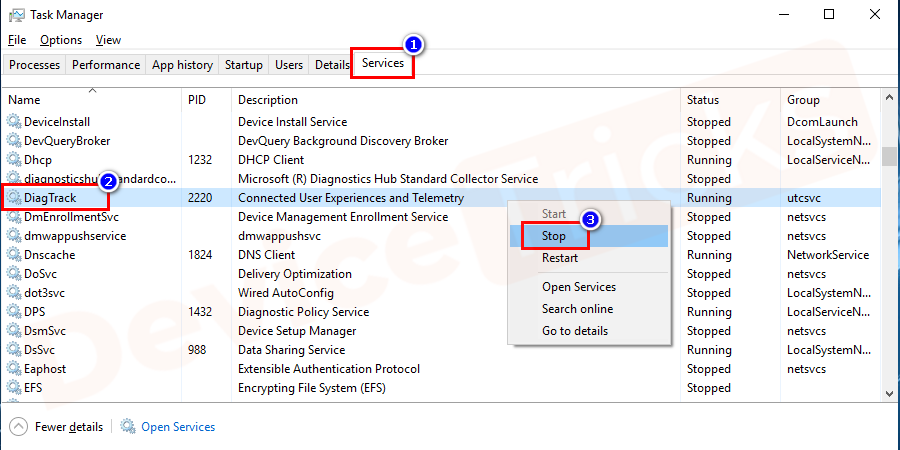
Task: Click the gear icon beside DmEnrollmentSvc
Action: 13,217
